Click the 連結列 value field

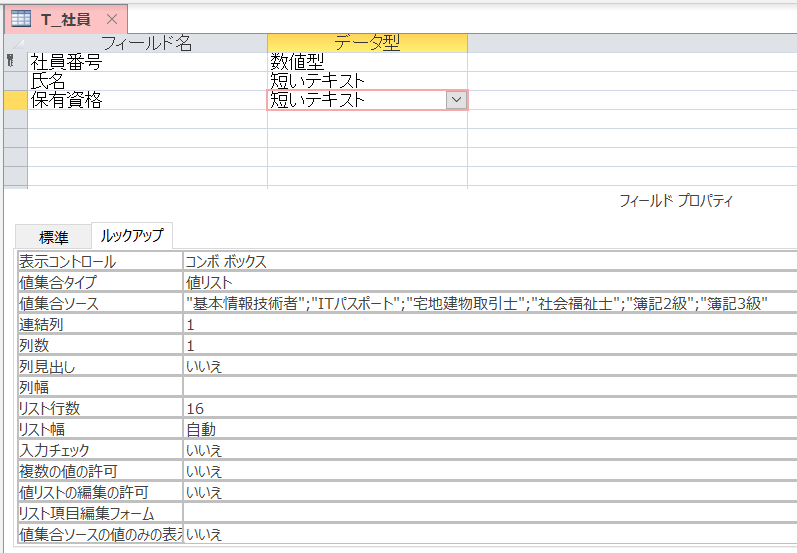[x=490, y=324]
